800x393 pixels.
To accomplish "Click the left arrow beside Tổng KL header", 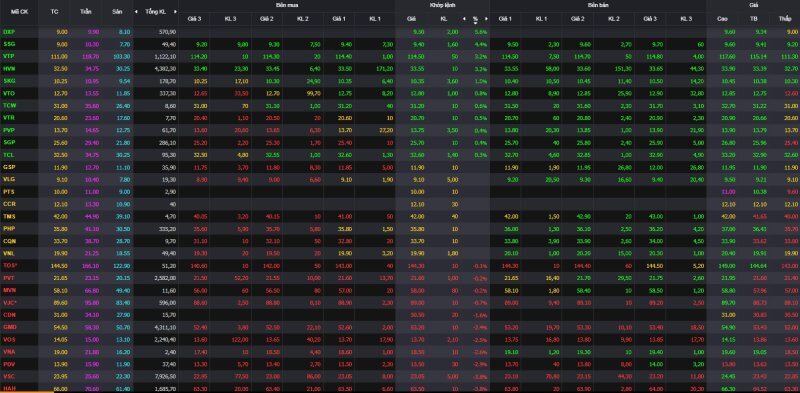I will pos(136,11).
